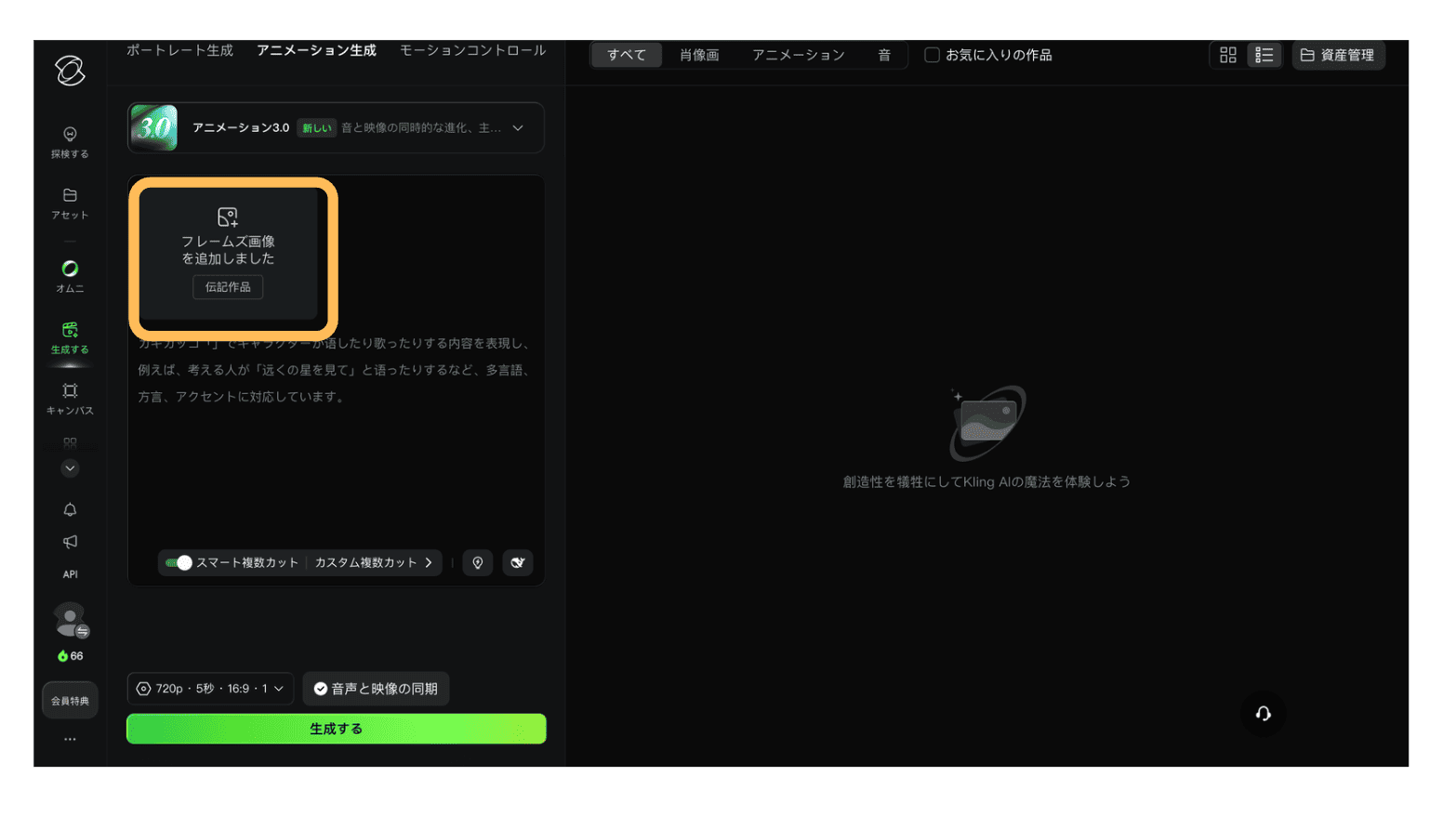Expand the アニメーション3.0 model dropdown
Image resolution: width=1456 pixels, height=816 pixels.
pyautogui.click(x=518, y=128)
